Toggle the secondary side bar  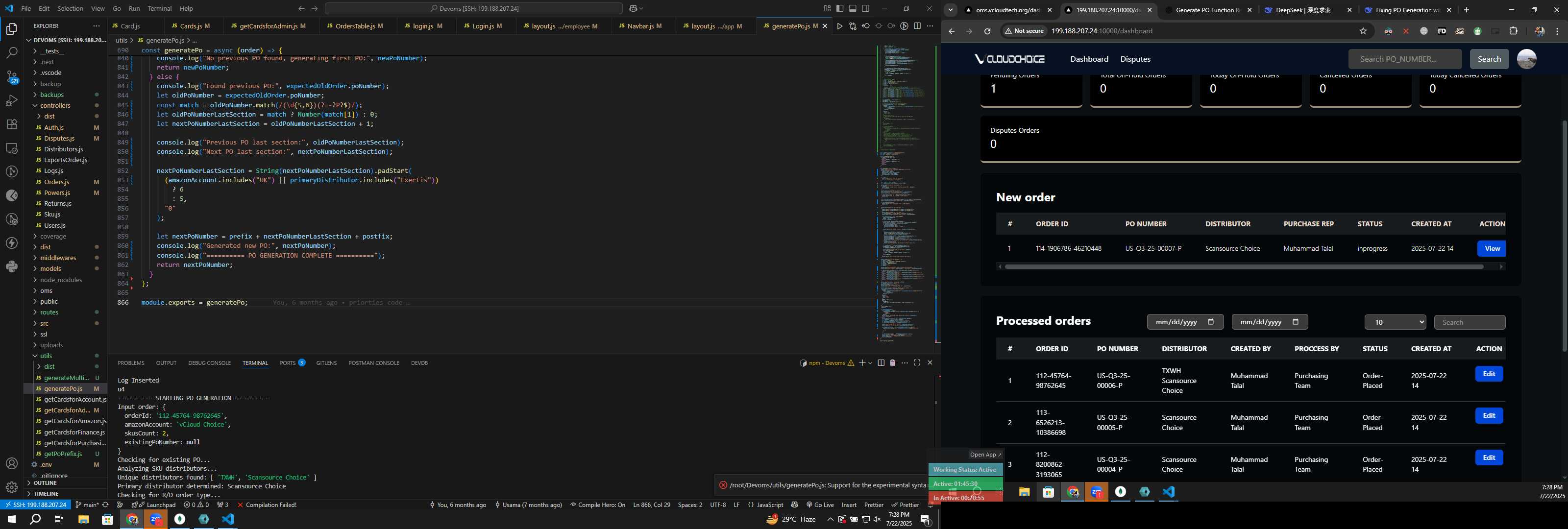click(865, 8)
